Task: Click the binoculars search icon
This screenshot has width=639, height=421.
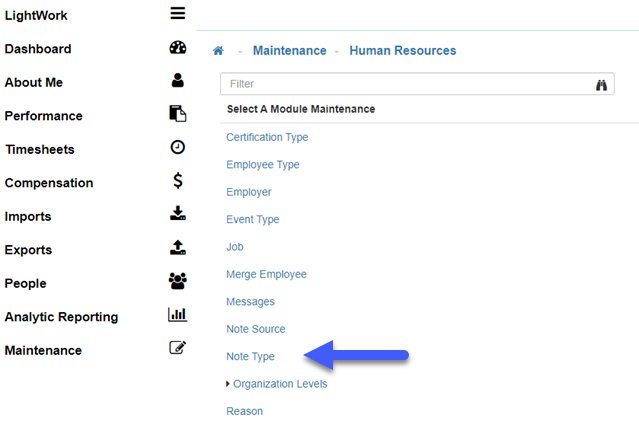Action: 602,85
